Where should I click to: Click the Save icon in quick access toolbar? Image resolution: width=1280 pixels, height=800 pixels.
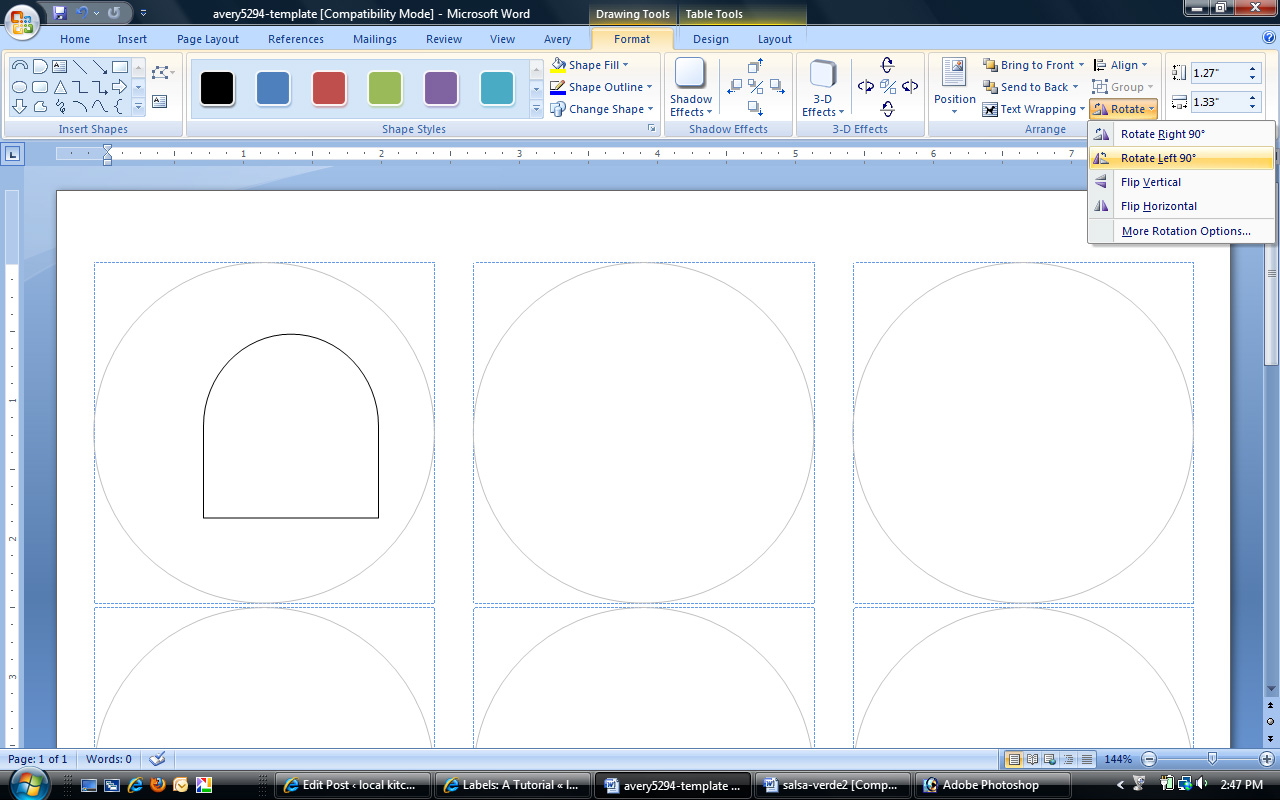(x=60, y=13)
